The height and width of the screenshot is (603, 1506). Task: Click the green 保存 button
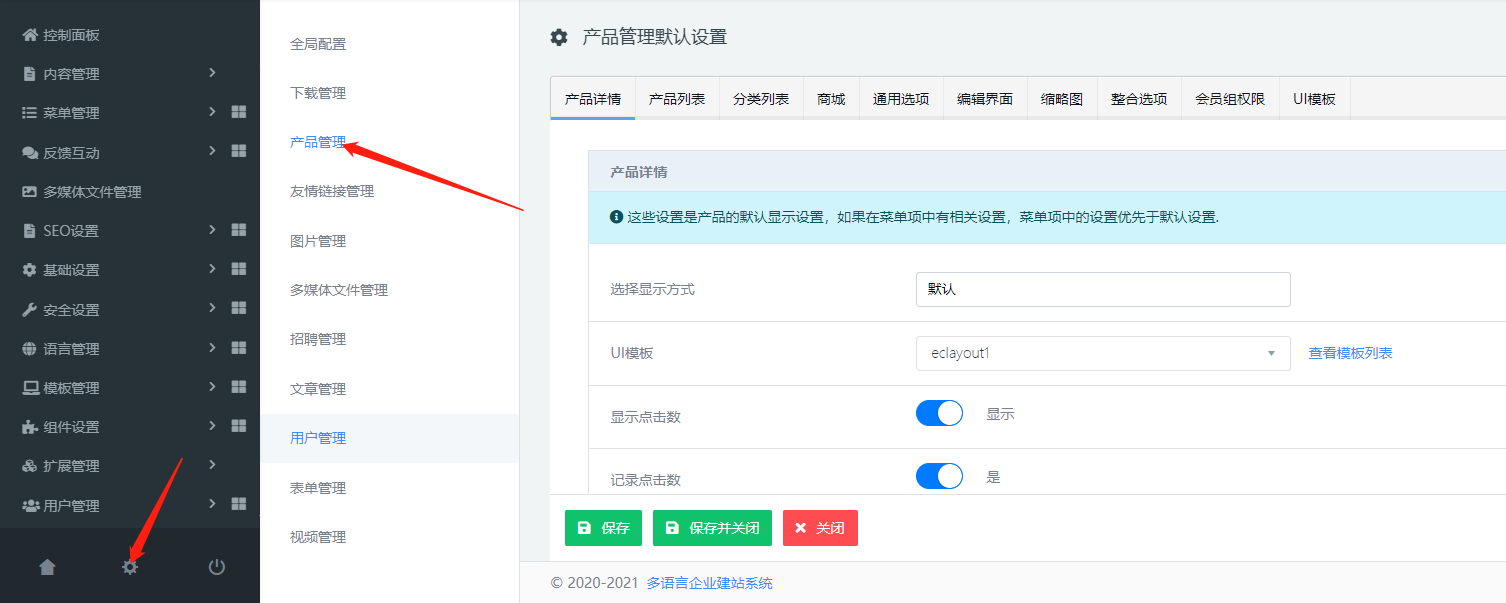pos(603,528)
